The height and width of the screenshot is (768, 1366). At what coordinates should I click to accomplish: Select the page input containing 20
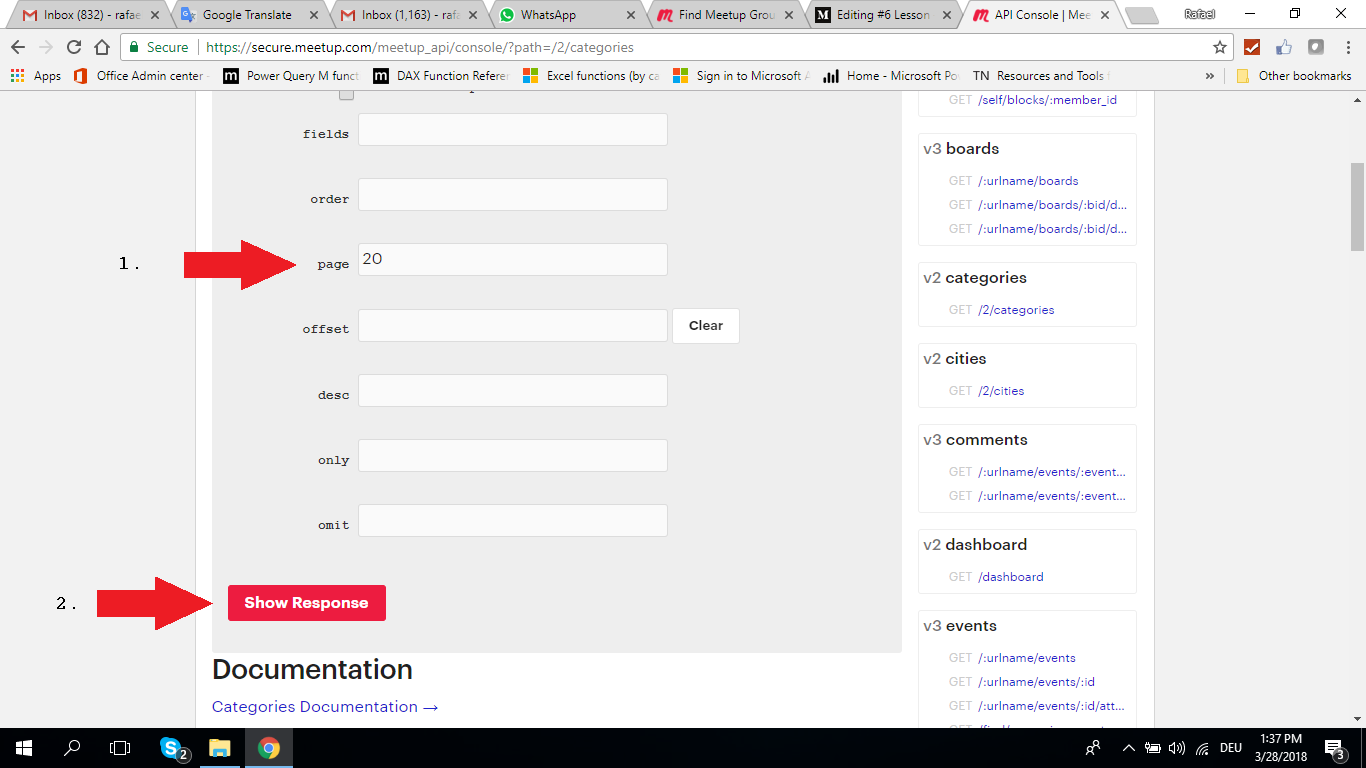pyautogui.click(x=512, y=258)
